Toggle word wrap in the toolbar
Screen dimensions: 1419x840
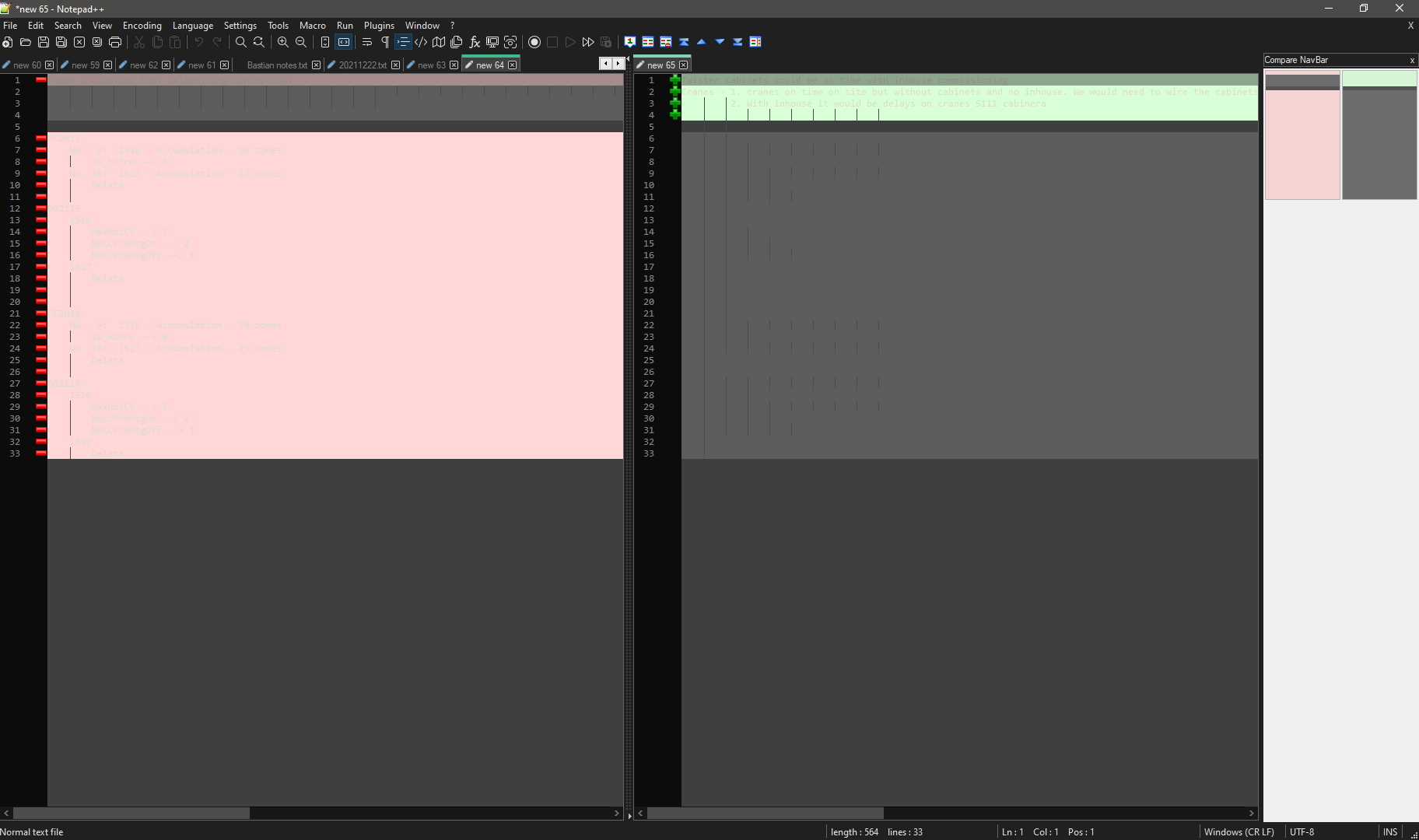coord(367,42)
